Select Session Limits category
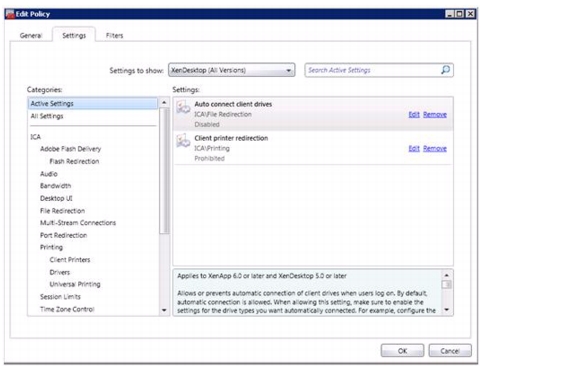The image size is (576, 366). (60, 297)
